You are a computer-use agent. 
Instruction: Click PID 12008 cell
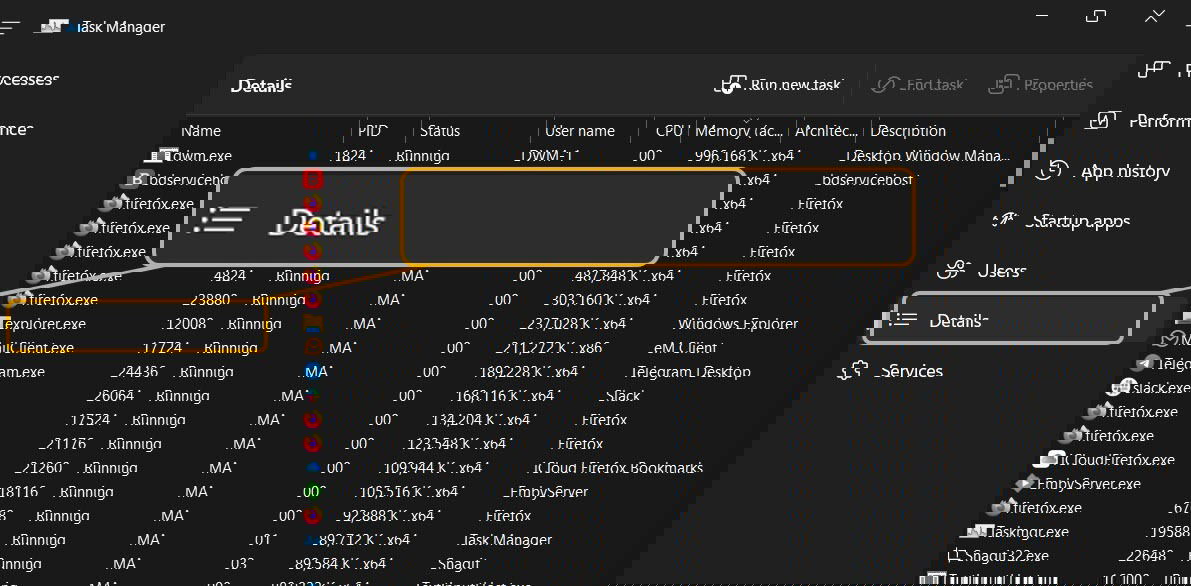[191, 324]
